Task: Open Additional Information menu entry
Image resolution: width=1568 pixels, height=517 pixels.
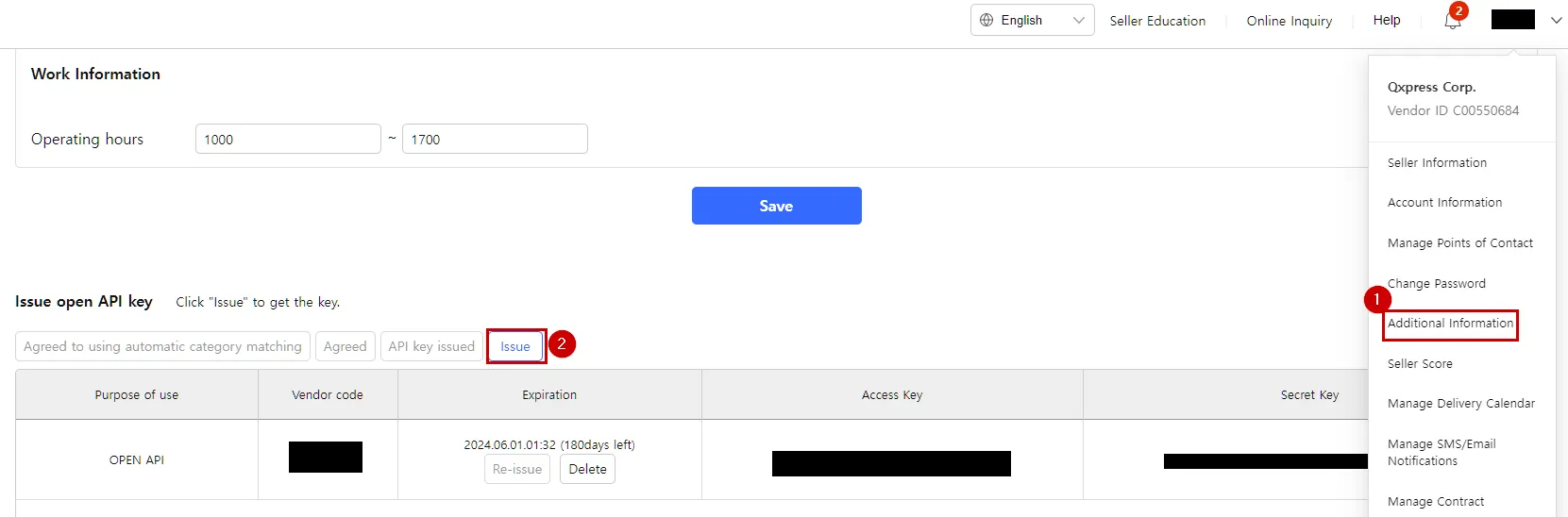Action: tap(1450, 324)
